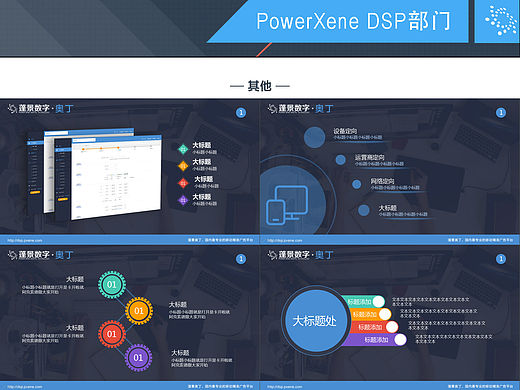520x390 pixels.
Task: Select the orange 标题添加 bar
Action: (369, 314)
